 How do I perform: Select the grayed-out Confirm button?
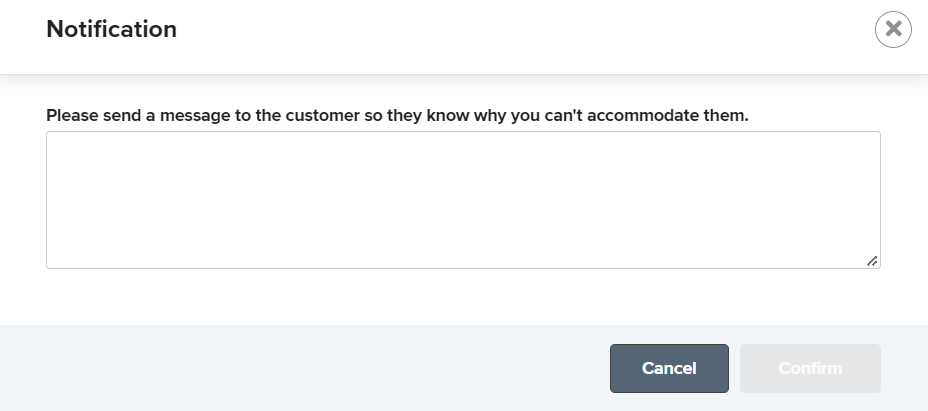(x=810, y=368)
